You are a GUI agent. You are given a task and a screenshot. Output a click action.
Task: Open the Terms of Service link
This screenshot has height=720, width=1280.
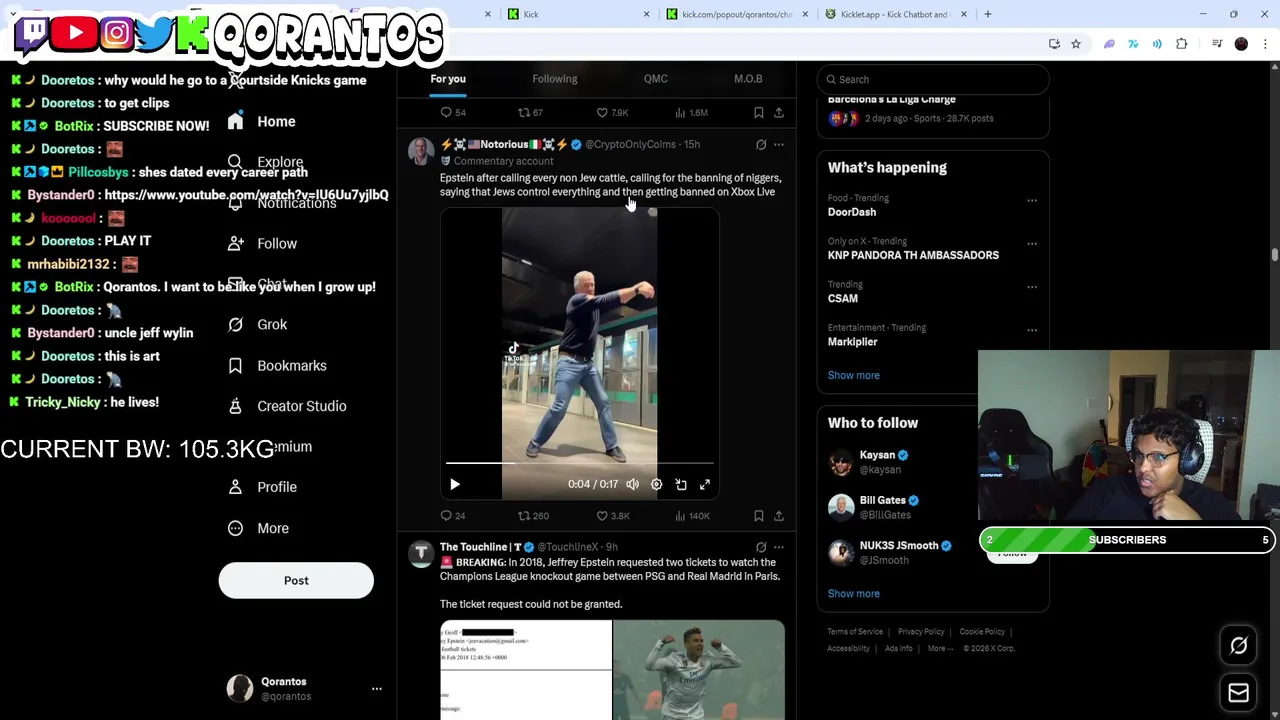tap(855, 632)
